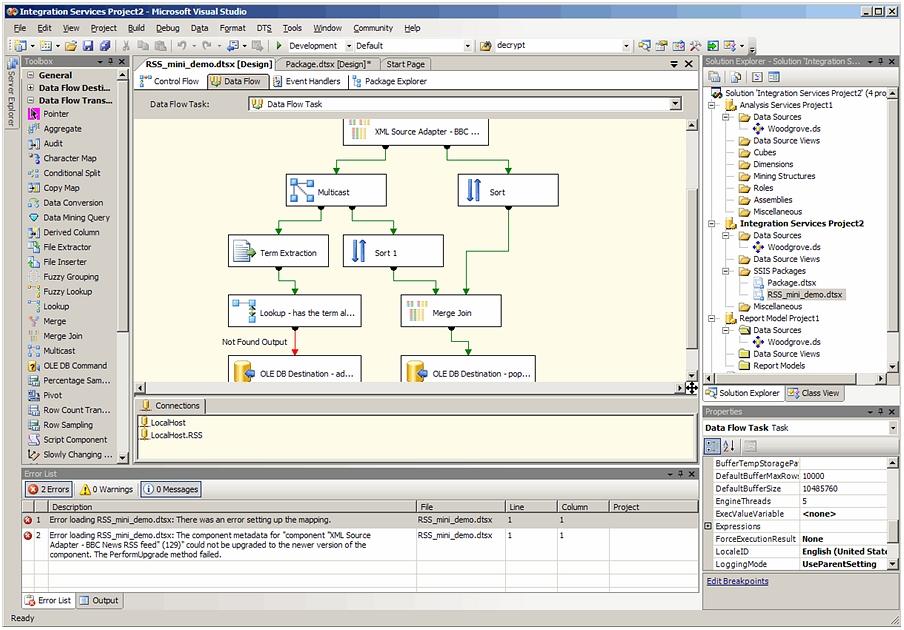Click the green Start Debugging play icon
This screenshot has width=904, height=630.
[x=280, y=46]
